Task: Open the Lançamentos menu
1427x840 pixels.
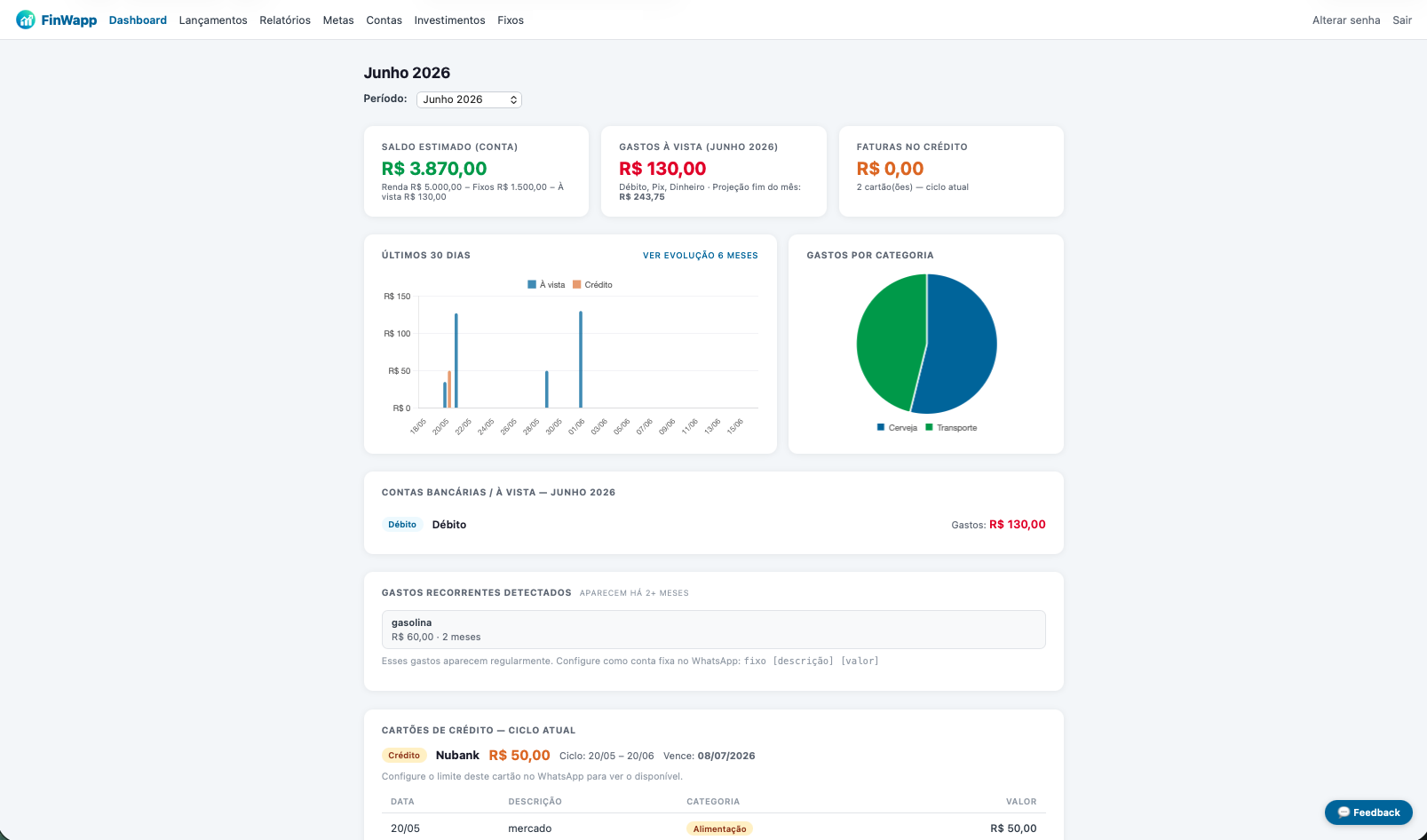Action: point(213,20)
